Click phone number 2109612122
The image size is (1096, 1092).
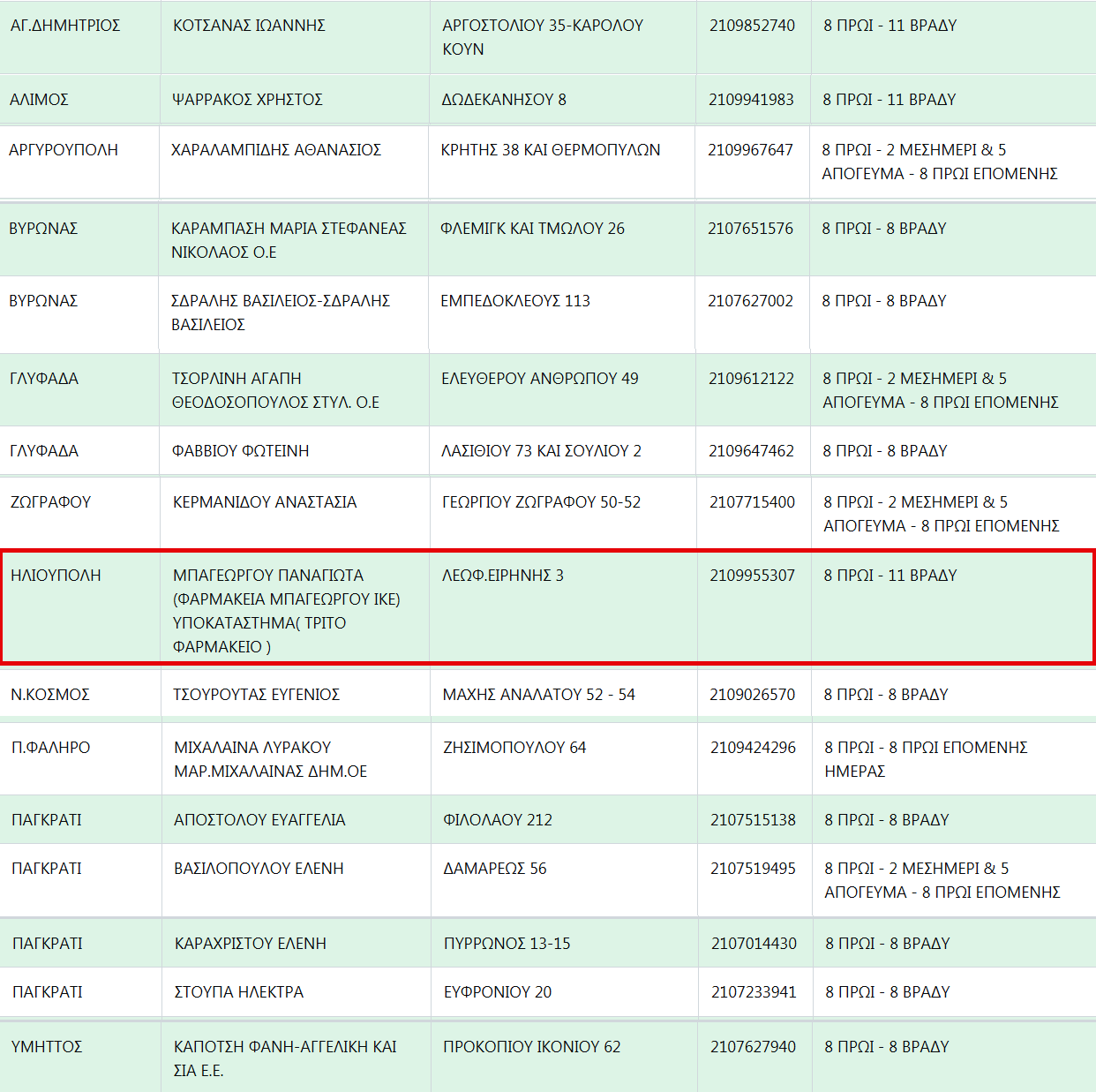(751, 379)
